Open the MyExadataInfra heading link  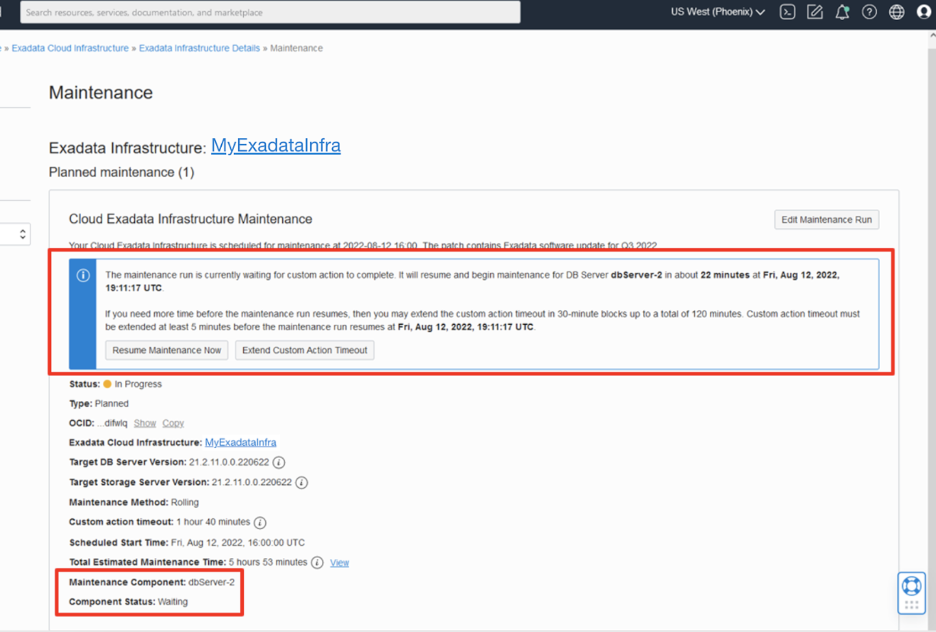click(276, 146)
